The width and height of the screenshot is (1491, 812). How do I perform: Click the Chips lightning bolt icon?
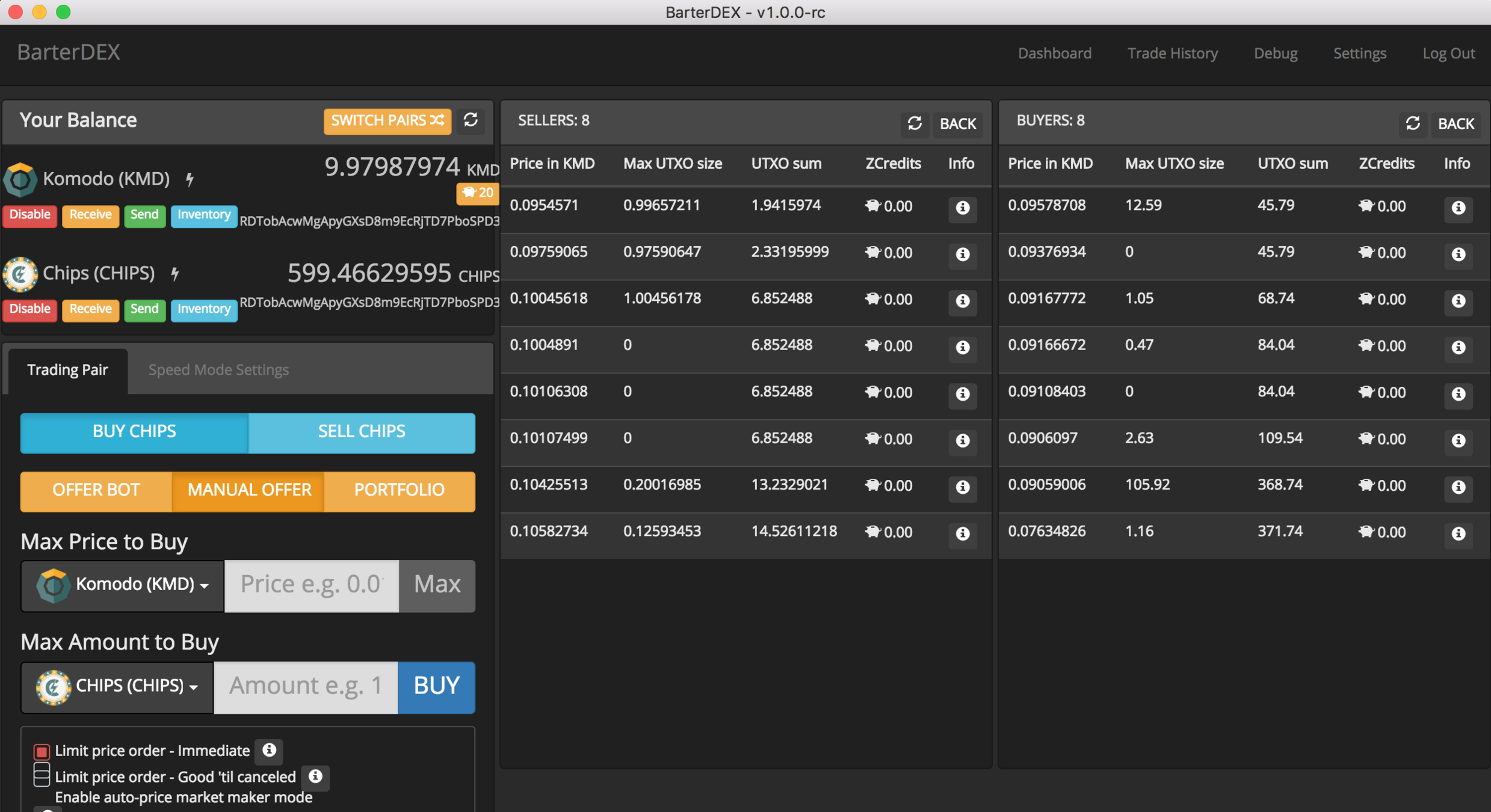[x=175, y=274]
